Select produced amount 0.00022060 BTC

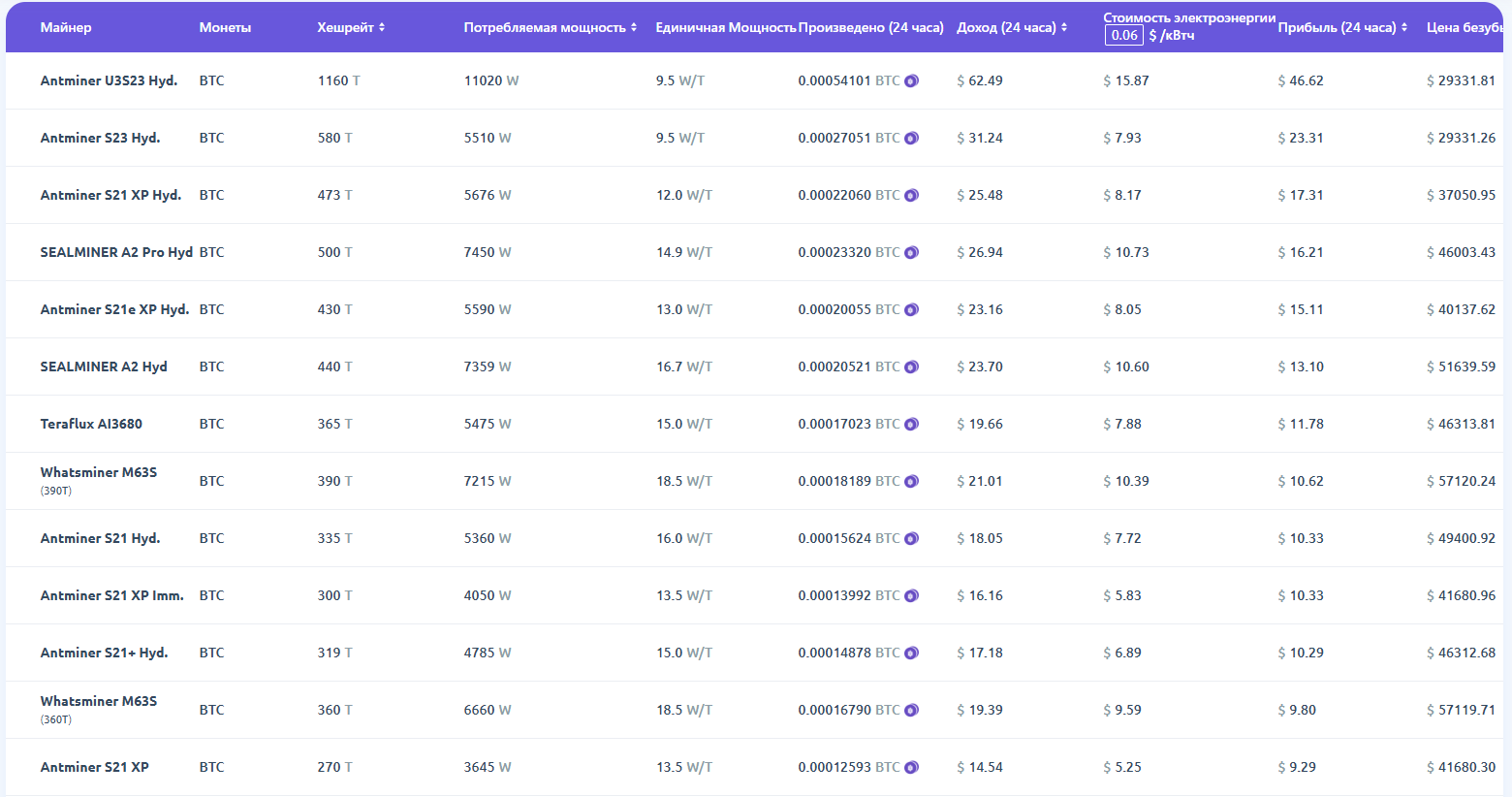click(849, 195)
